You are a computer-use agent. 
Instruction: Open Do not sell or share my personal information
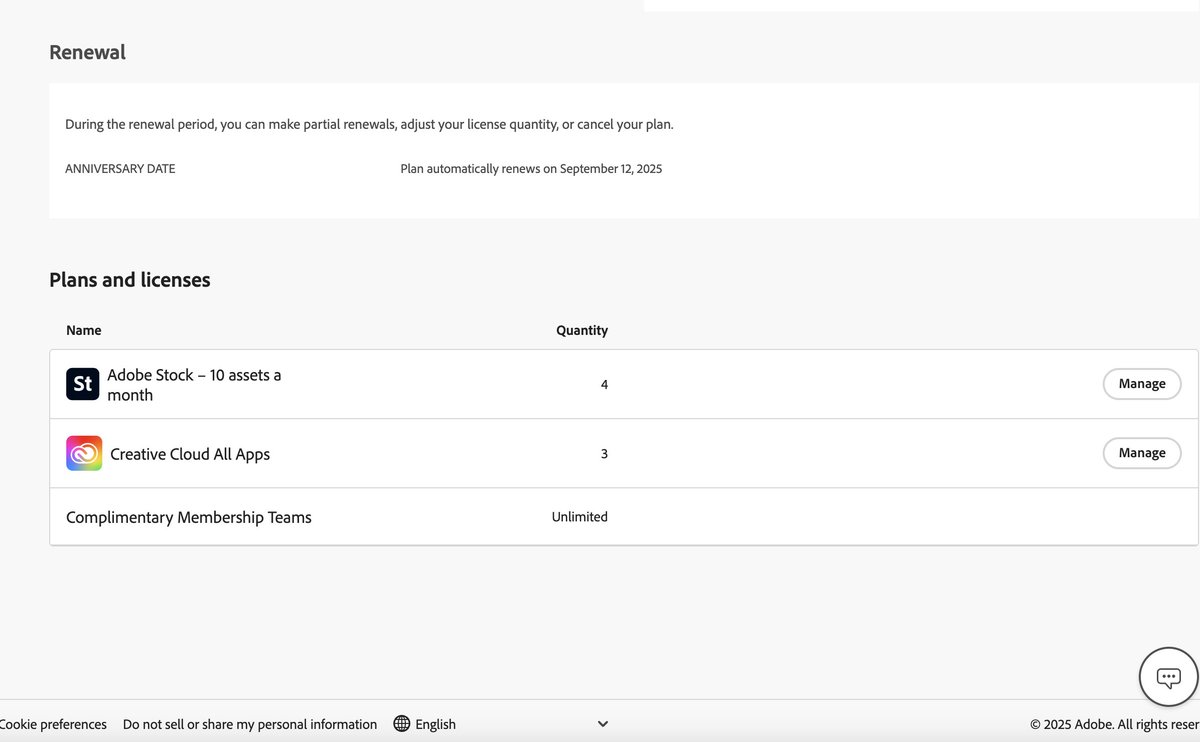[250, 724]
